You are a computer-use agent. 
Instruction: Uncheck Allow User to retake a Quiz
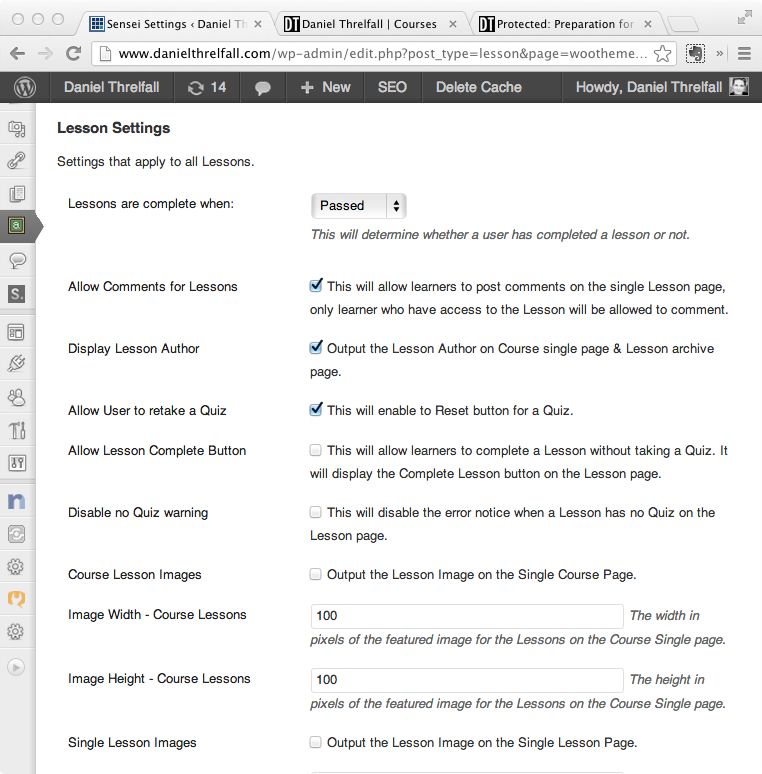click(316, 410)
